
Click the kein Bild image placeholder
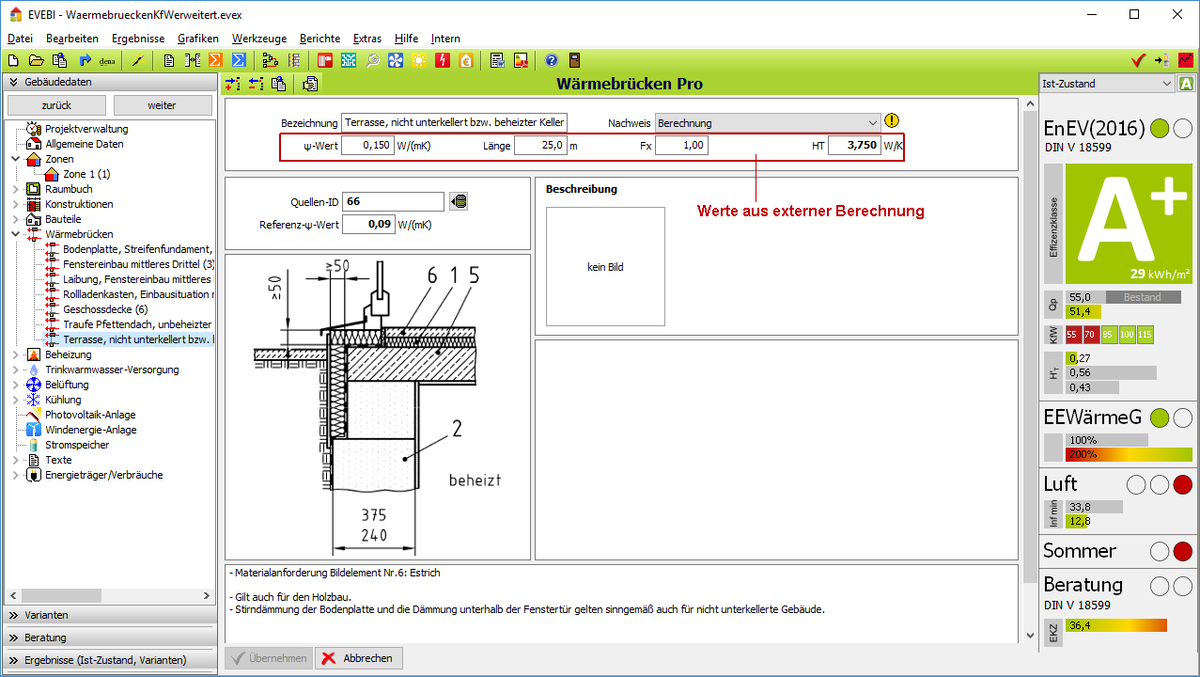pyautogui.click(x=605, y=267)
